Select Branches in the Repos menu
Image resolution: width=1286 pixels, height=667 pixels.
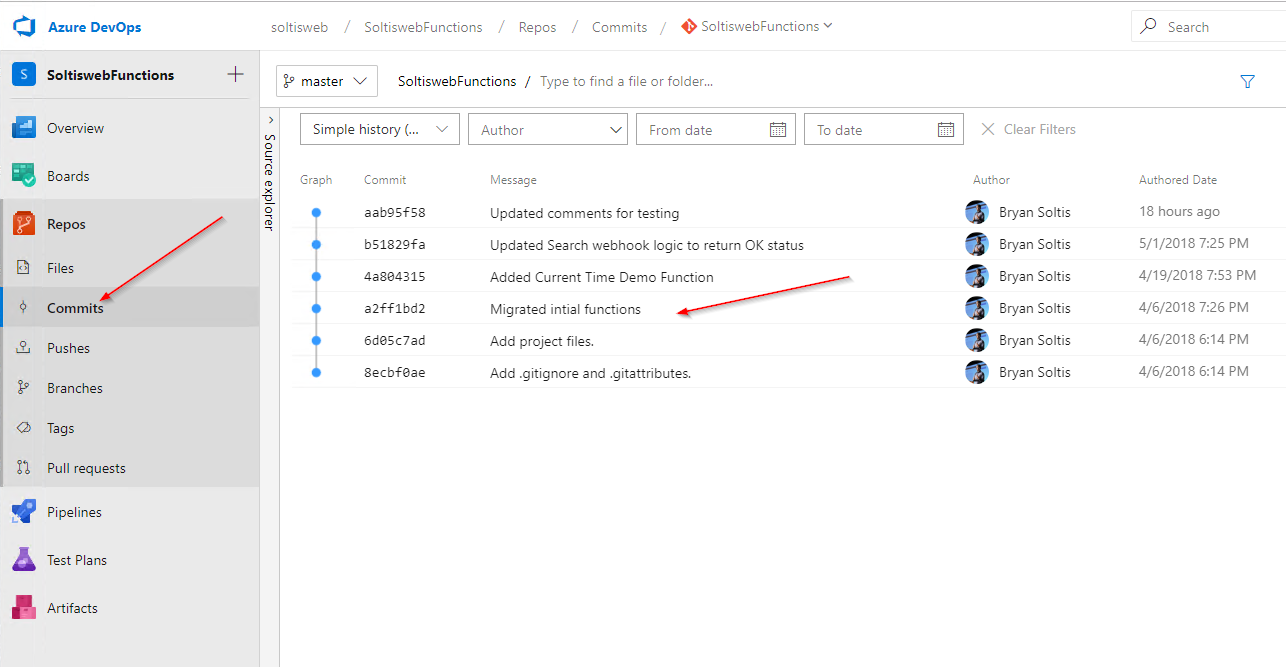[74, 388]
